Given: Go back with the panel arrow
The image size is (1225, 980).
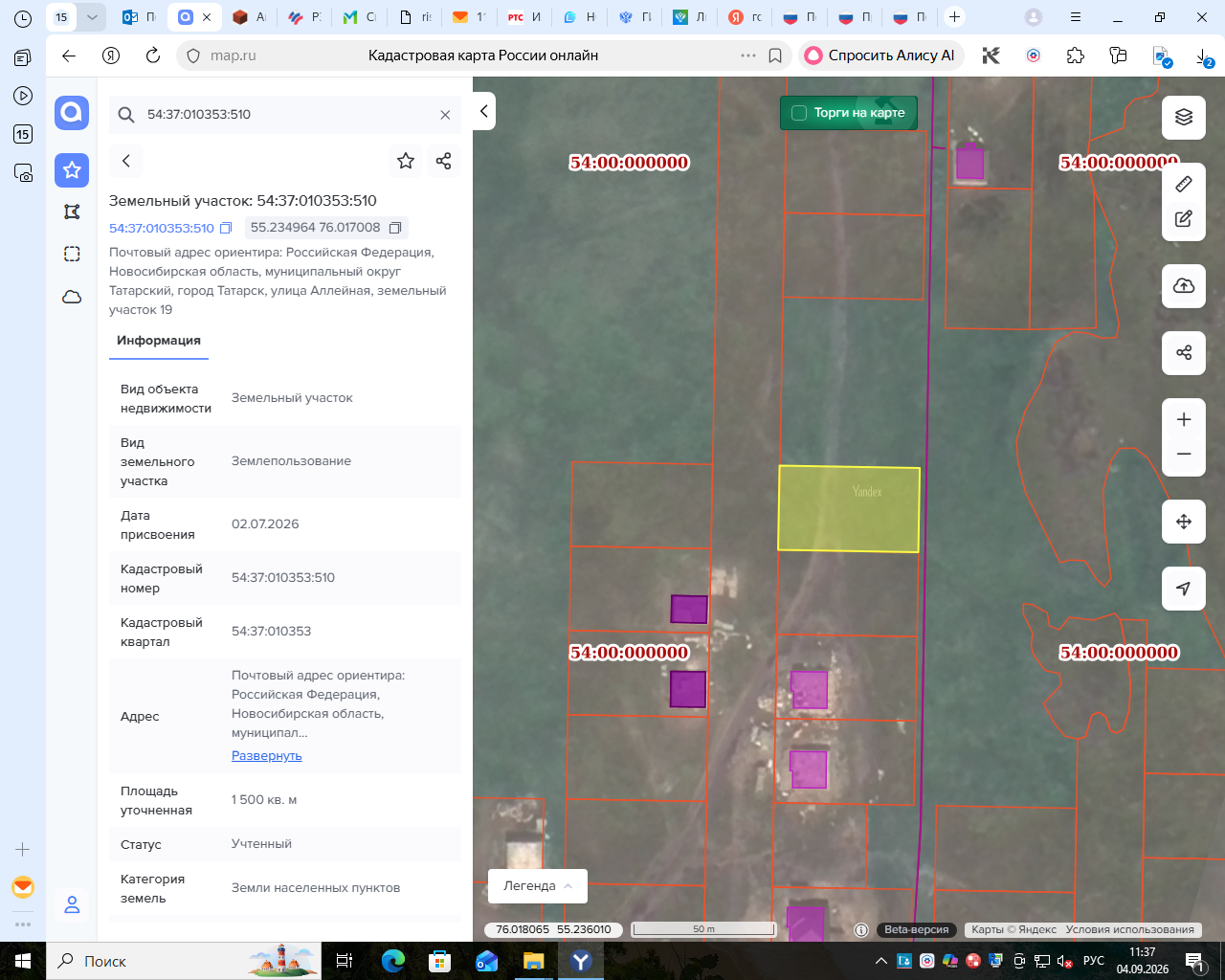Looking at the screenshot, I should coord(126,161).
